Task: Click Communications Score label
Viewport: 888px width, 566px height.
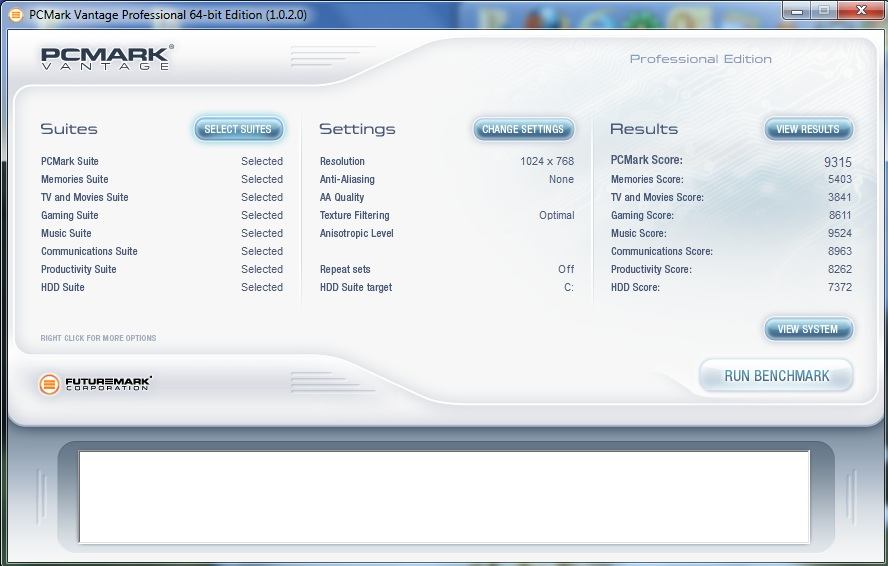Action: pos(662,252)
